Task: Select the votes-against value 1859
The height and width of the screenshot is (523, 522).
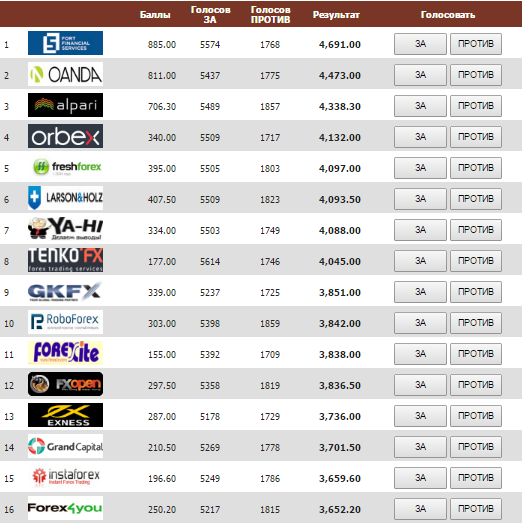Action: coord(270,324)
